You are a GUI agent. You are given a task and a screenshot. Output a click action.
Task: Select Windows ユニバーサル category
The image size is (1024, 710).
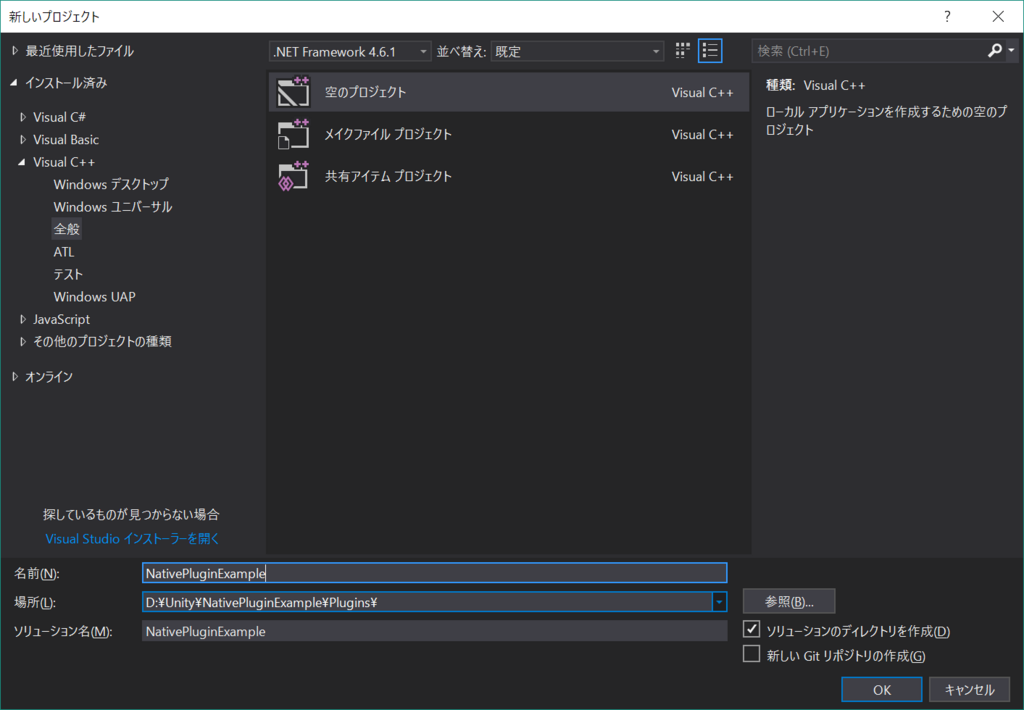tap(113, 206)
